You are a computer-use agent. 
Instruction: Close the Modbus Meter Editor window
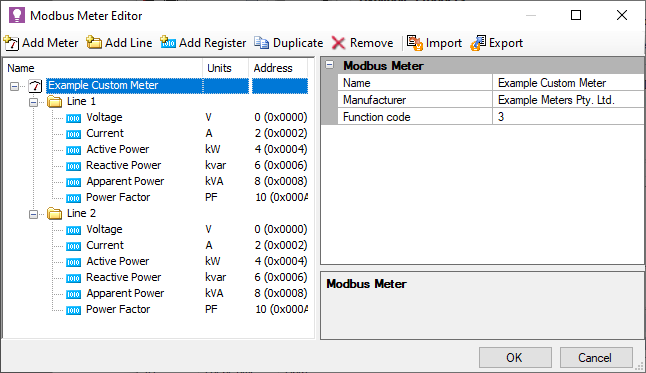click(x=622, y=15)
